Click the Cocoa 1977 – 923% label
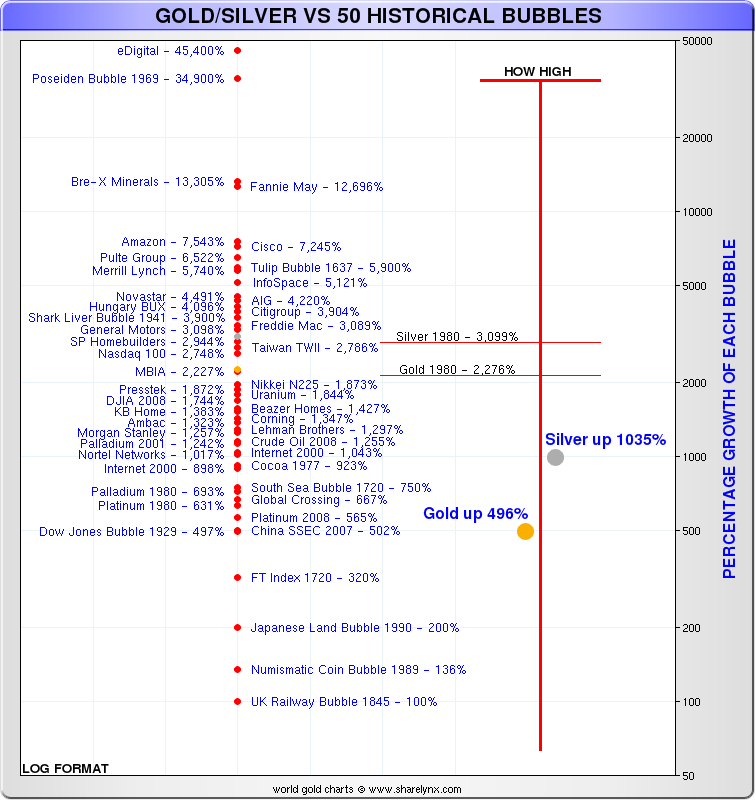The width and height of the screenshot is (755, 800). pyautogui.click(x=309, y=466)
